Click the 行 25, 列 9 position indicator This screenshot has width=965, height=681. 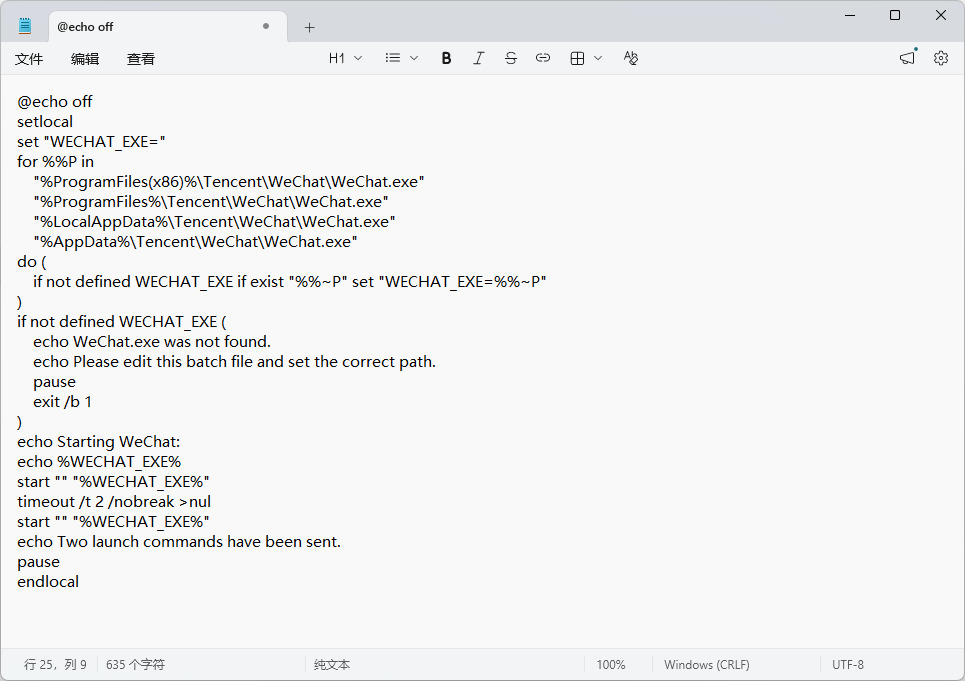pos(55,665)
